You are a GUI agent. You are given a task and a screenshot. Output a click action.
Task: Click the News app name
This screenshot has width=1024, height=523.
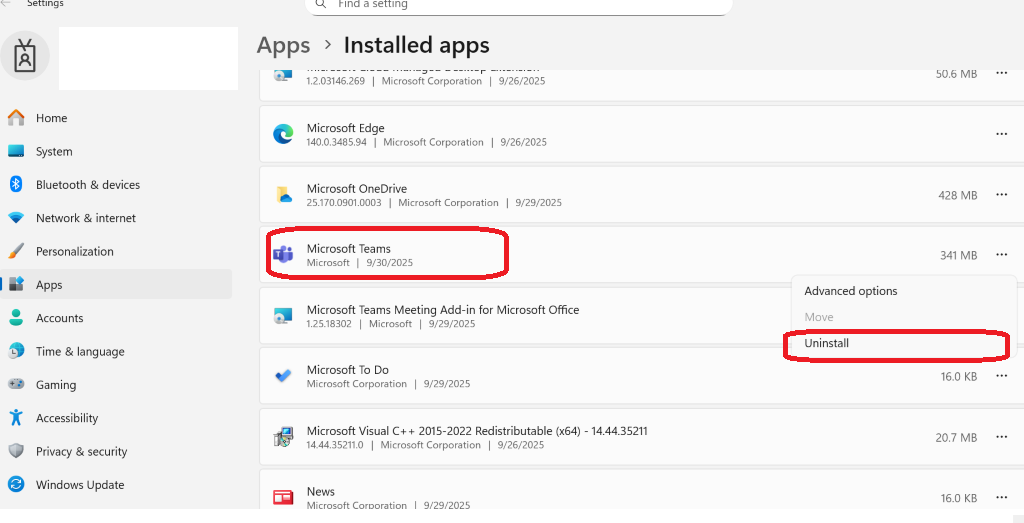tap(321, 492)
